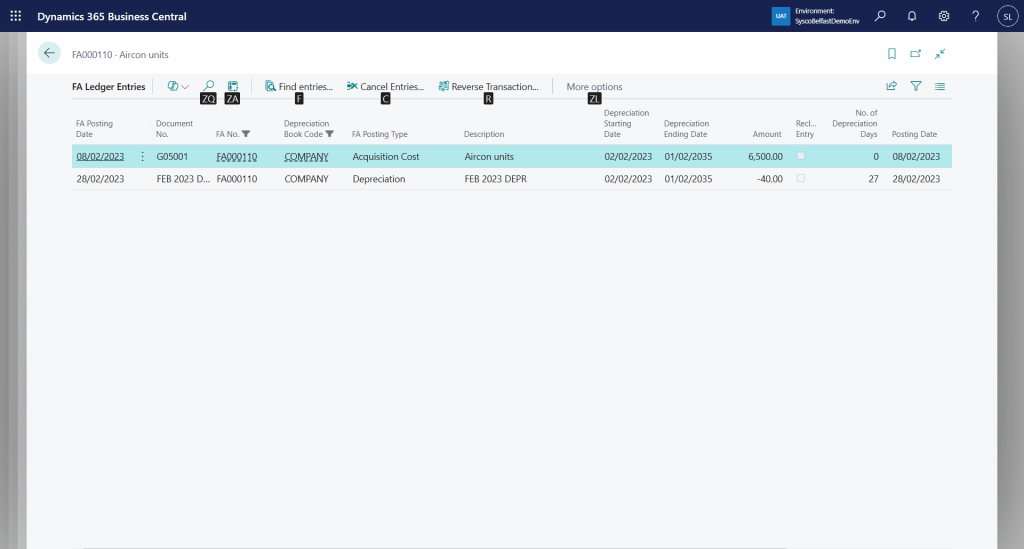Open row menu dots for the Acquisition Cost entry
The width and height of the screenshot is (1024, 549).
click(142, 157)
